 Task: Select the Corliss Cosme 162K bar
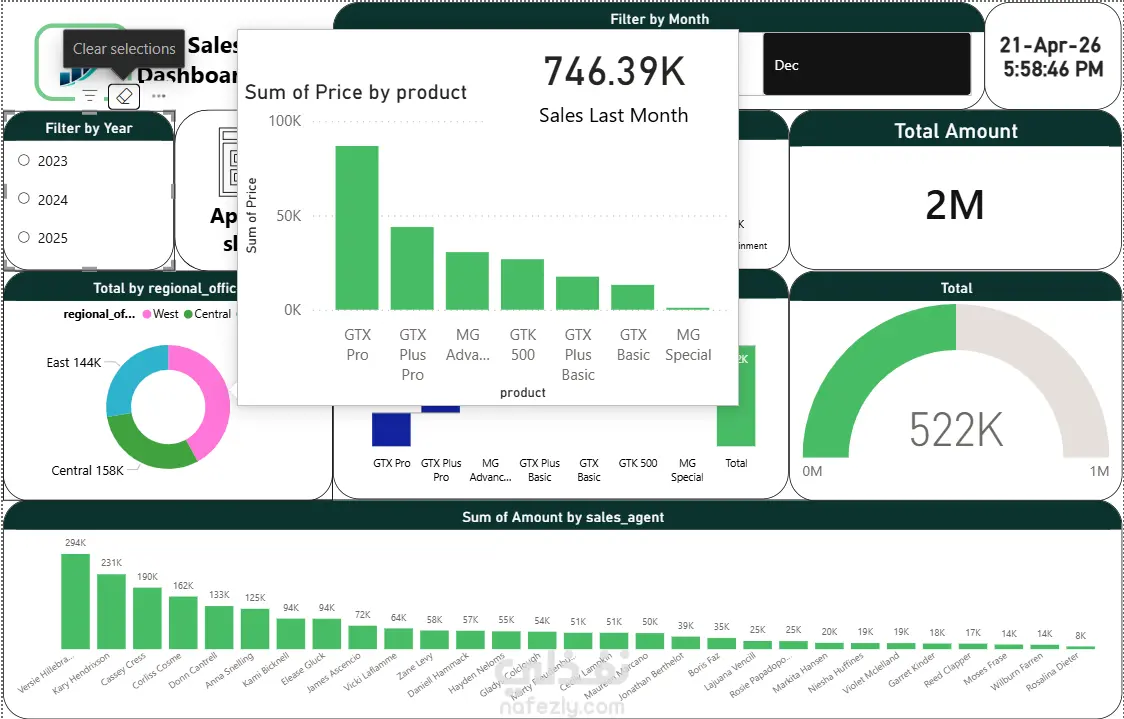pos(183,623)
